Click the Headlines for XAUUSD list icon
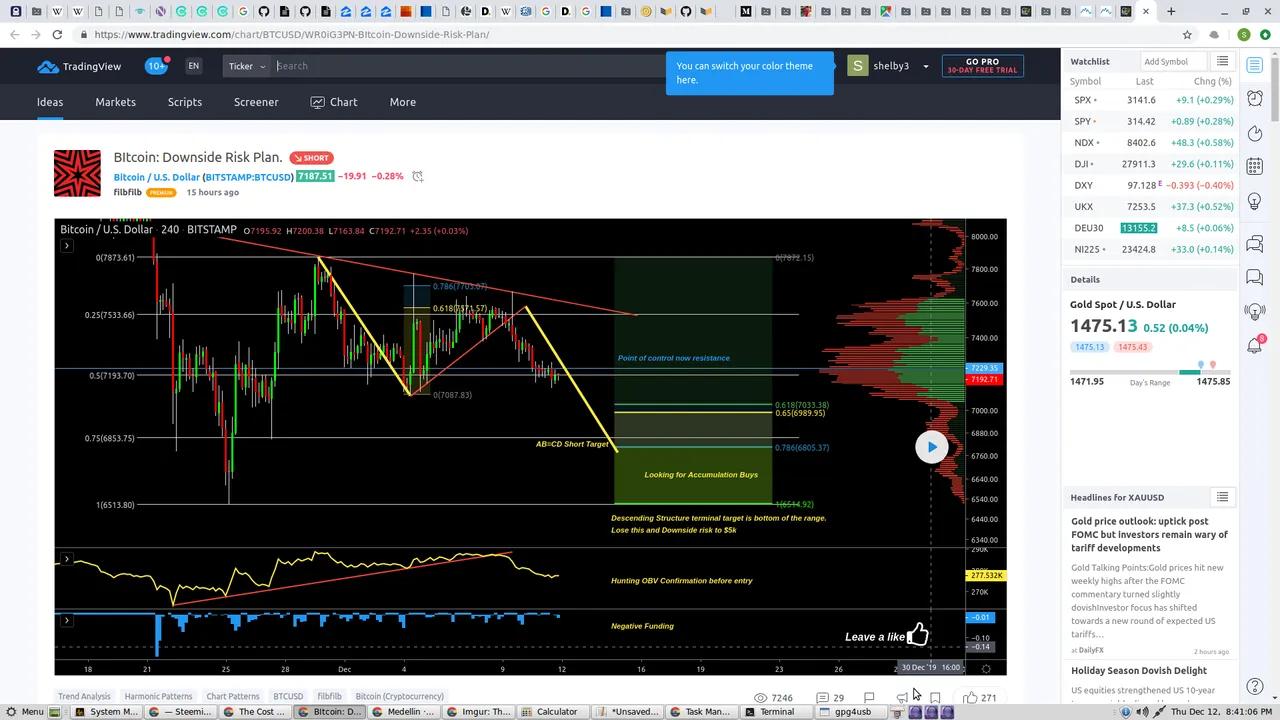1280x720 pixels. click(1222, 497)
